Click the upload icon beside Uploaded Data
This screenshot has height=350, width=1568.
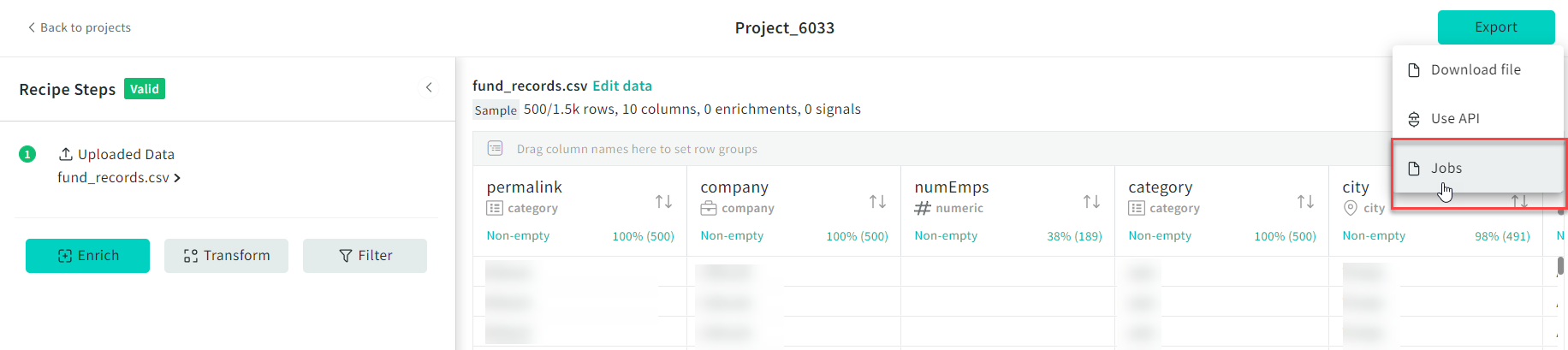[x=65, y=154]
